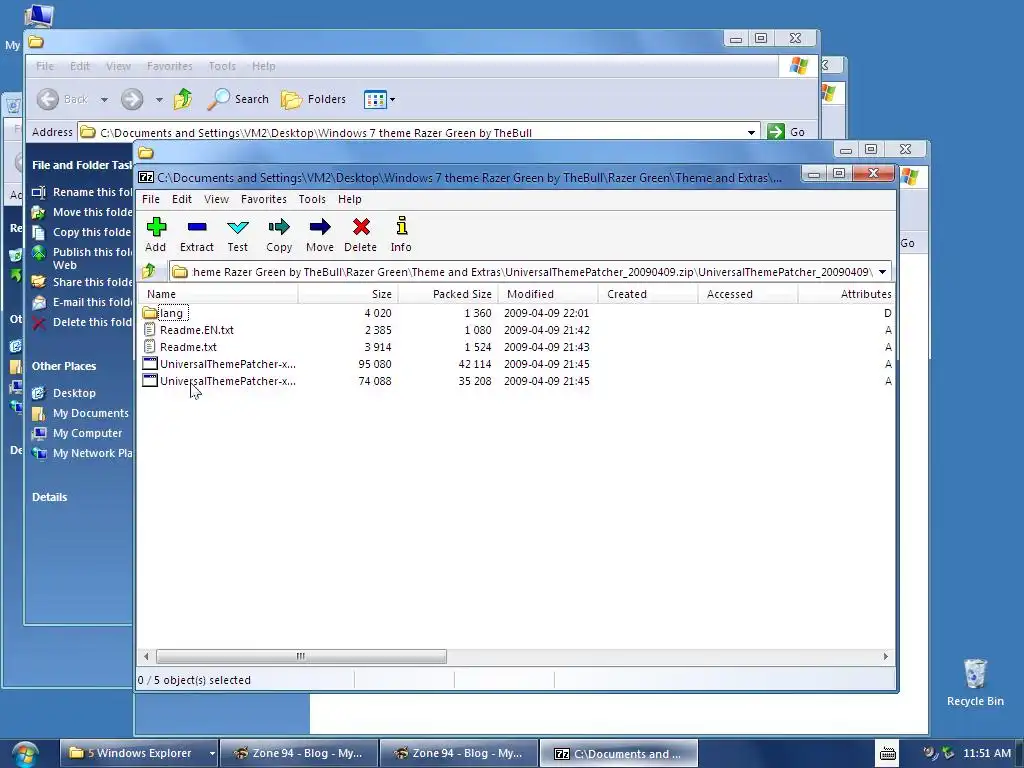
Task: Open My Documents from Other Places
Action: (x=80, y=413)
